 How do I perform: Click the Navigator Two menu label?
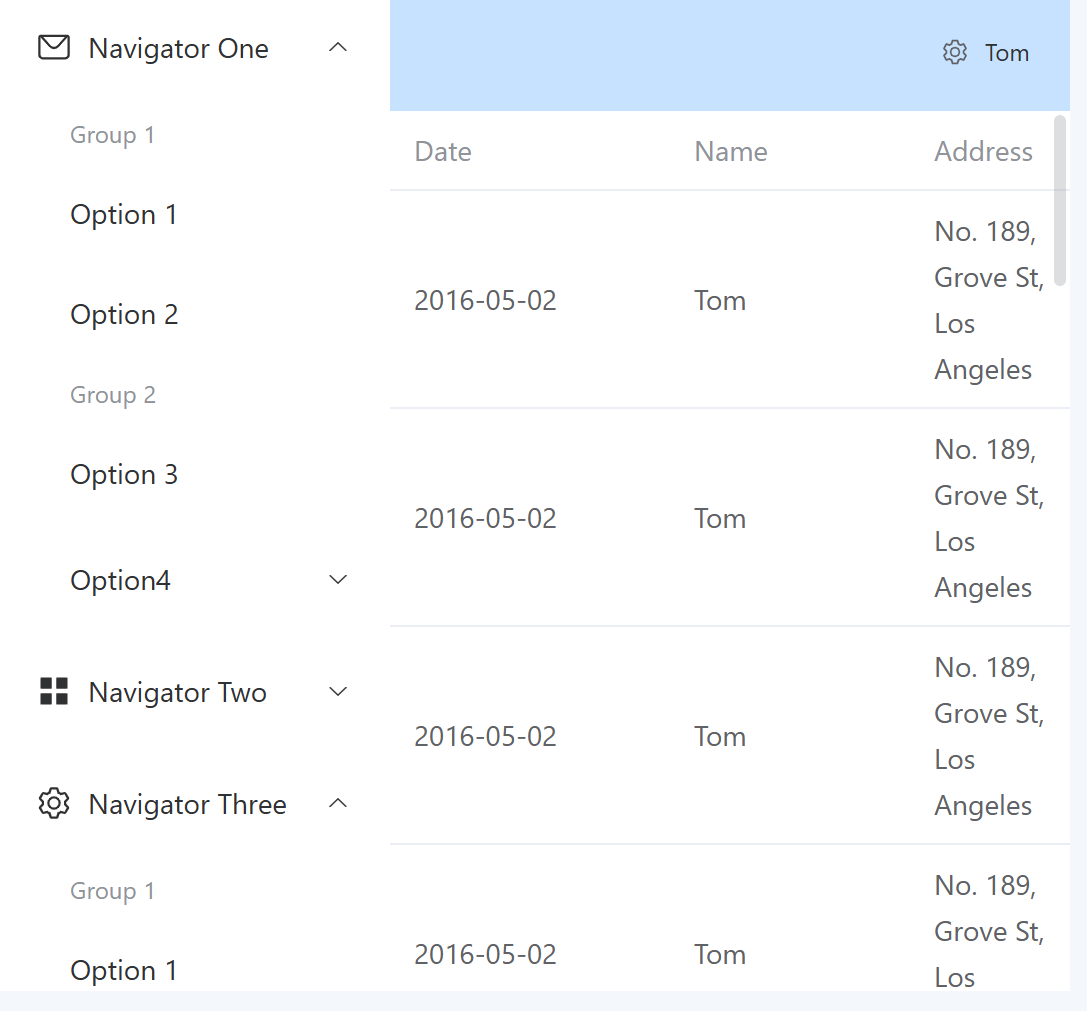click(177, 693)
